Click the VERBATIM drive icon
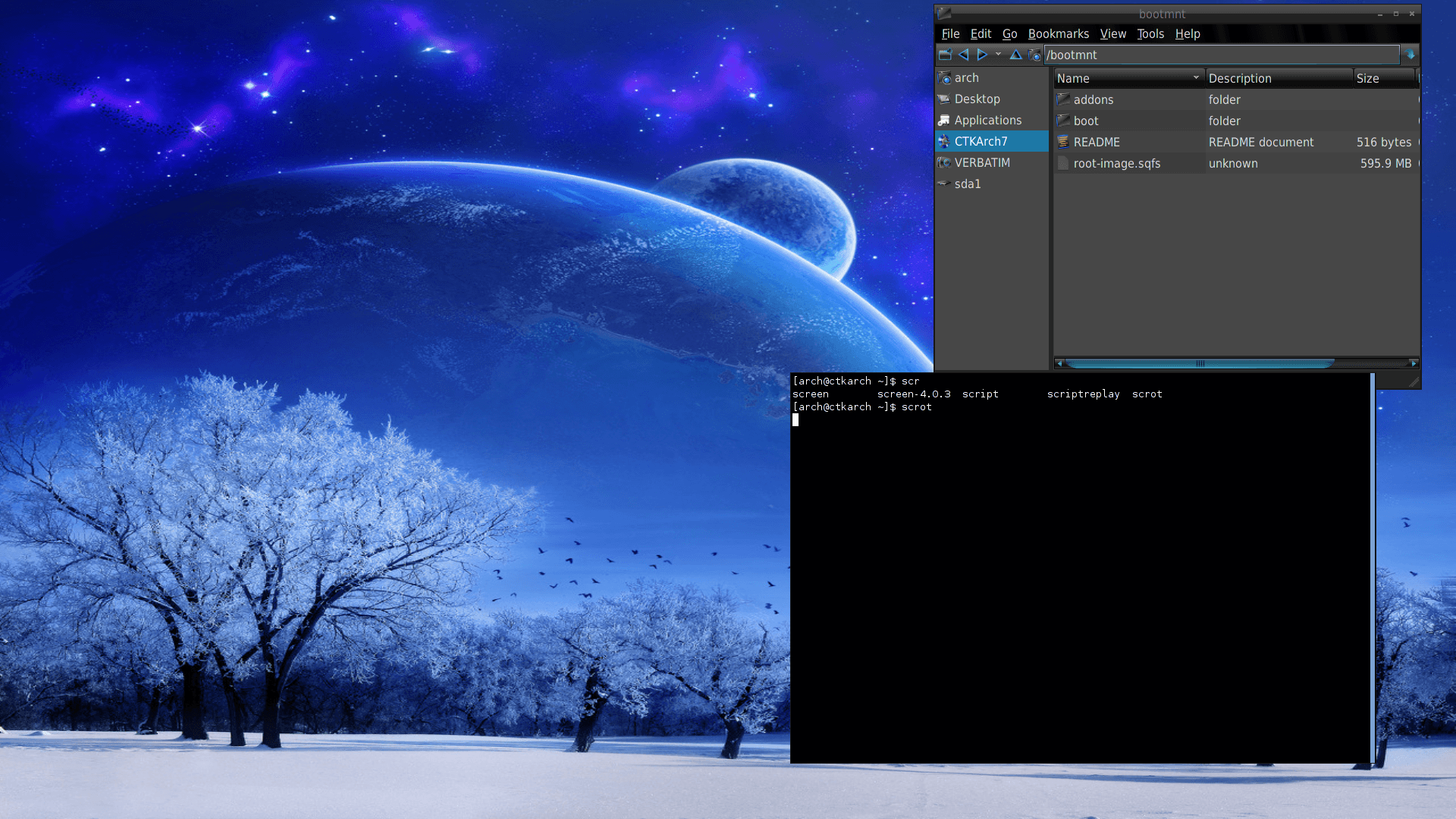The image size is (1456, 819). [x=944, y=162]
